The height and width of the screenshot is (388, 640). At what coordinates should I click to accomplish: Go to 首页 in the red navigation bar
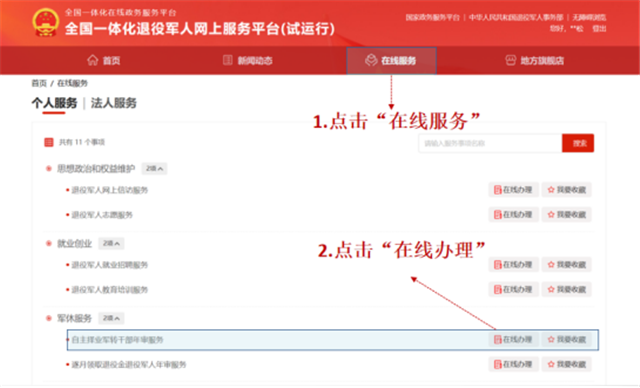(104, 60)
